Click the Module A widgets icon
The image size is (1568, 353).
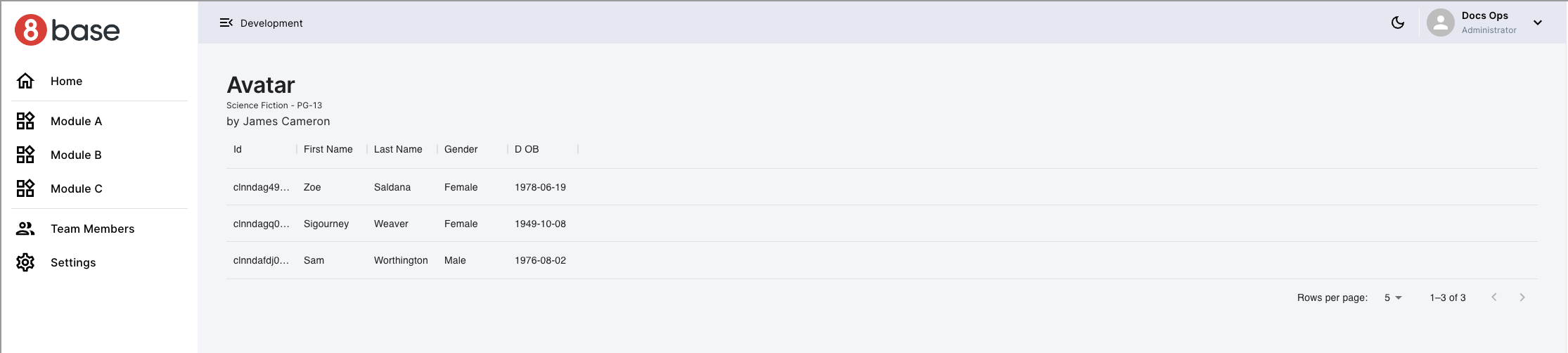click(x=25, y=121)
